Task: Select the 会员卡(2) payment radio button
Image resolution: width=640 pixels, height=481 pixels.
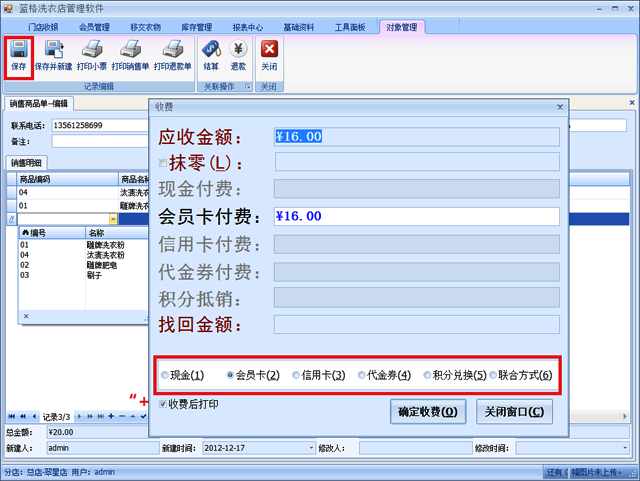Action: click(x=230, y=375)
